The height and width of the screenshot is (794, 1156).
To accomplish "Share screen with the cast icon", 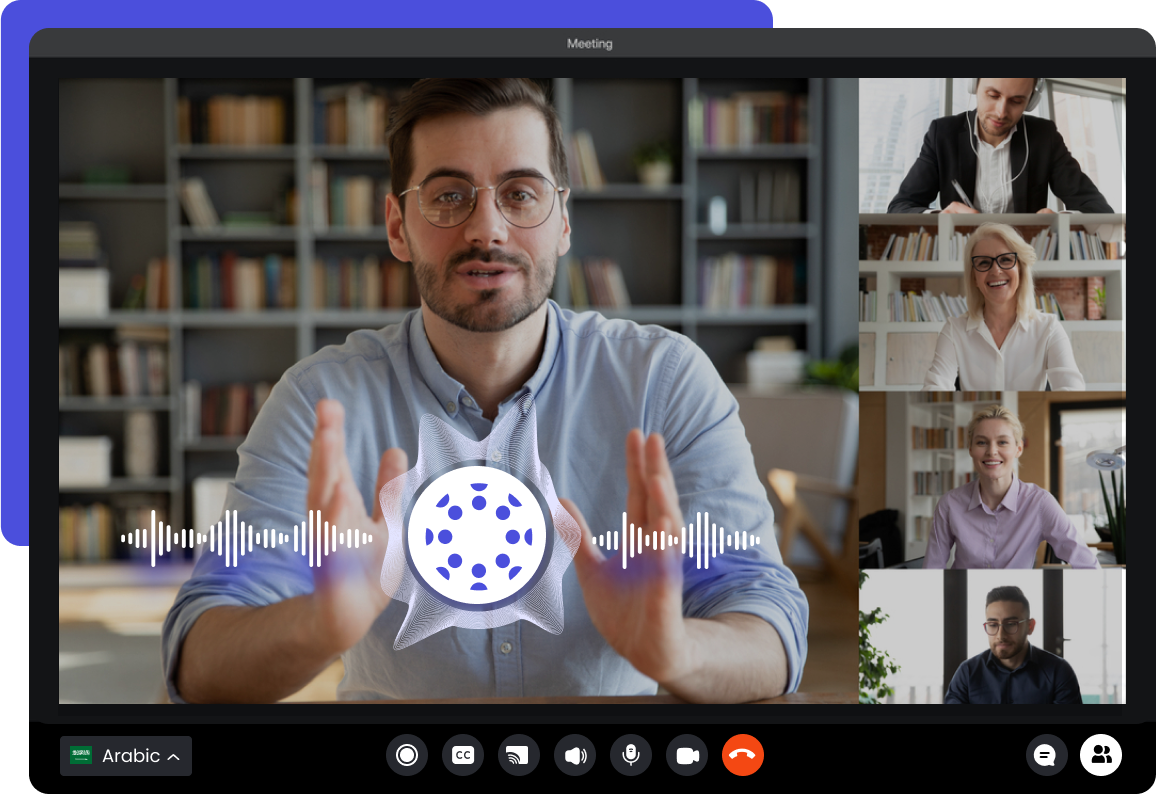I will (518, 755).
